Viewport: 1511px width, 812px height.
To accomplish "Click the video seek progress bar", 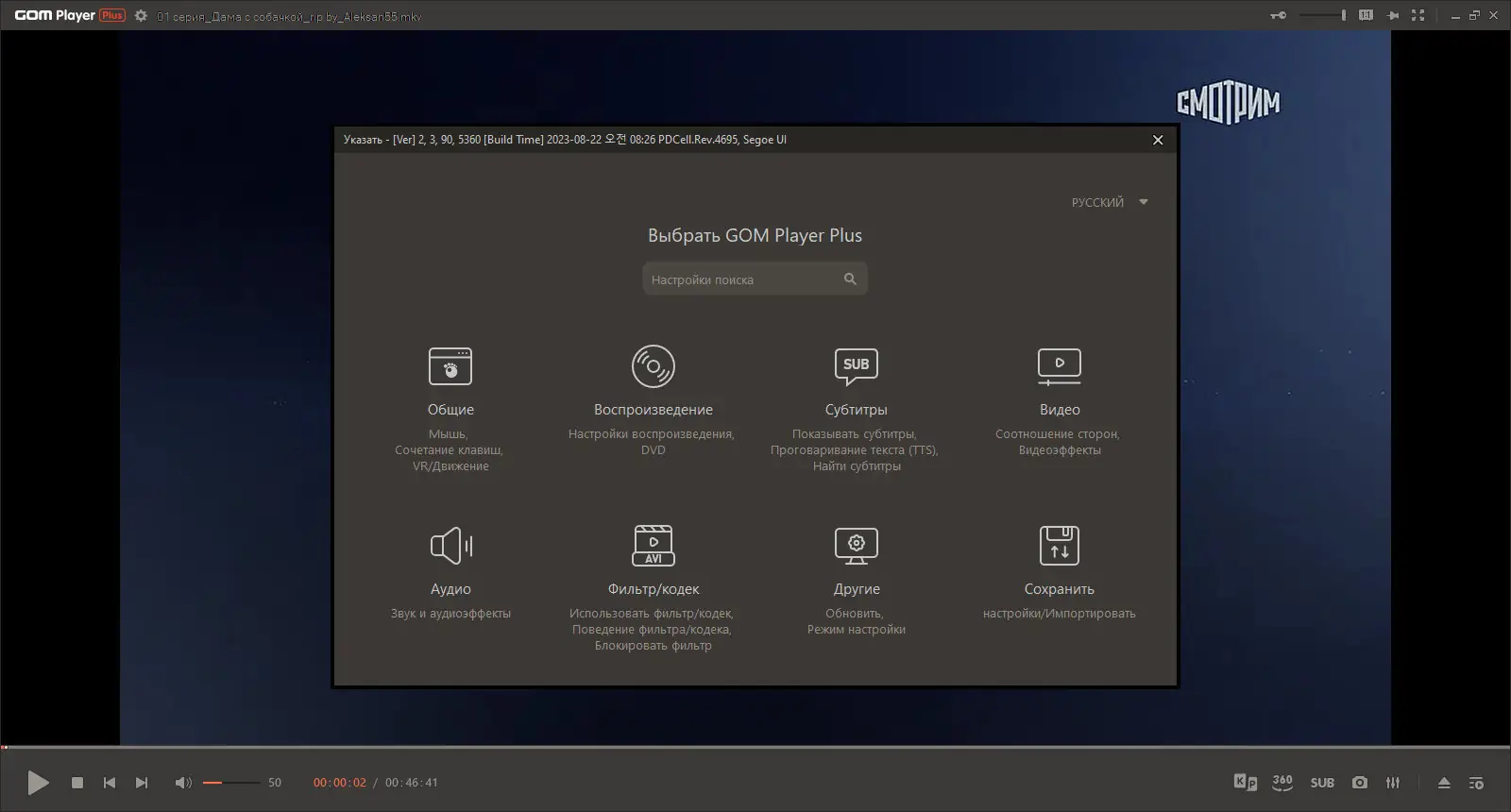I will [x=755, y=747].
